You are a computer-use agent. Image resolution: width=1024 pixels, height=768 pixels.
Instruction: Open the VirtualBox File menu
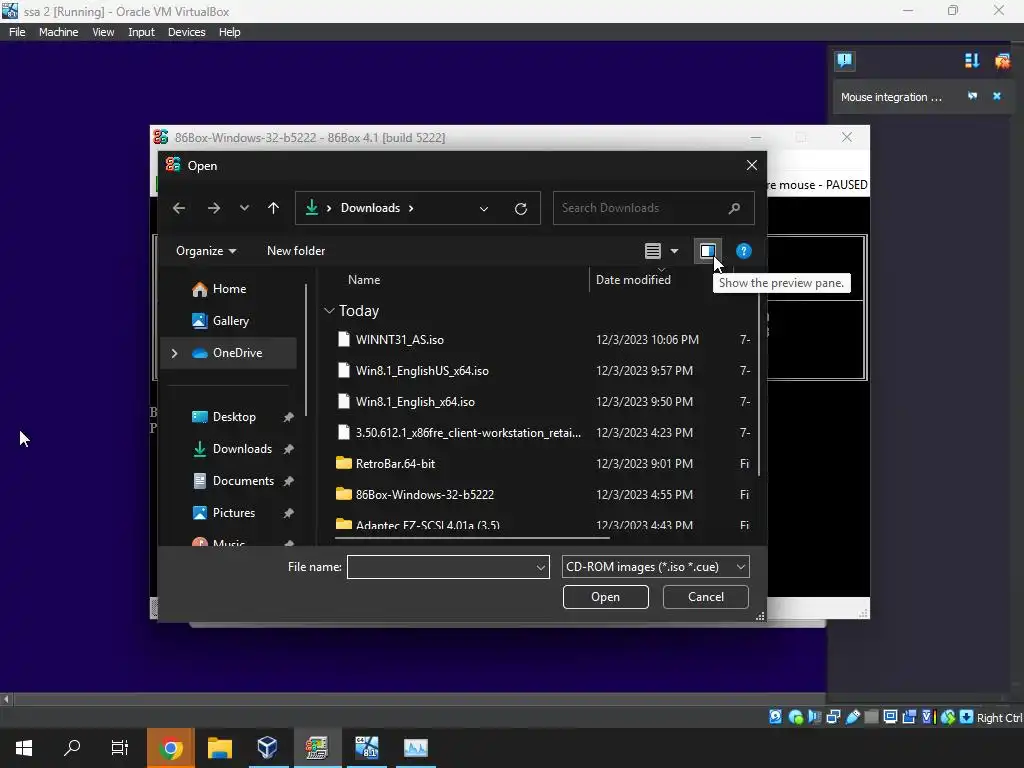coord(17,32)
